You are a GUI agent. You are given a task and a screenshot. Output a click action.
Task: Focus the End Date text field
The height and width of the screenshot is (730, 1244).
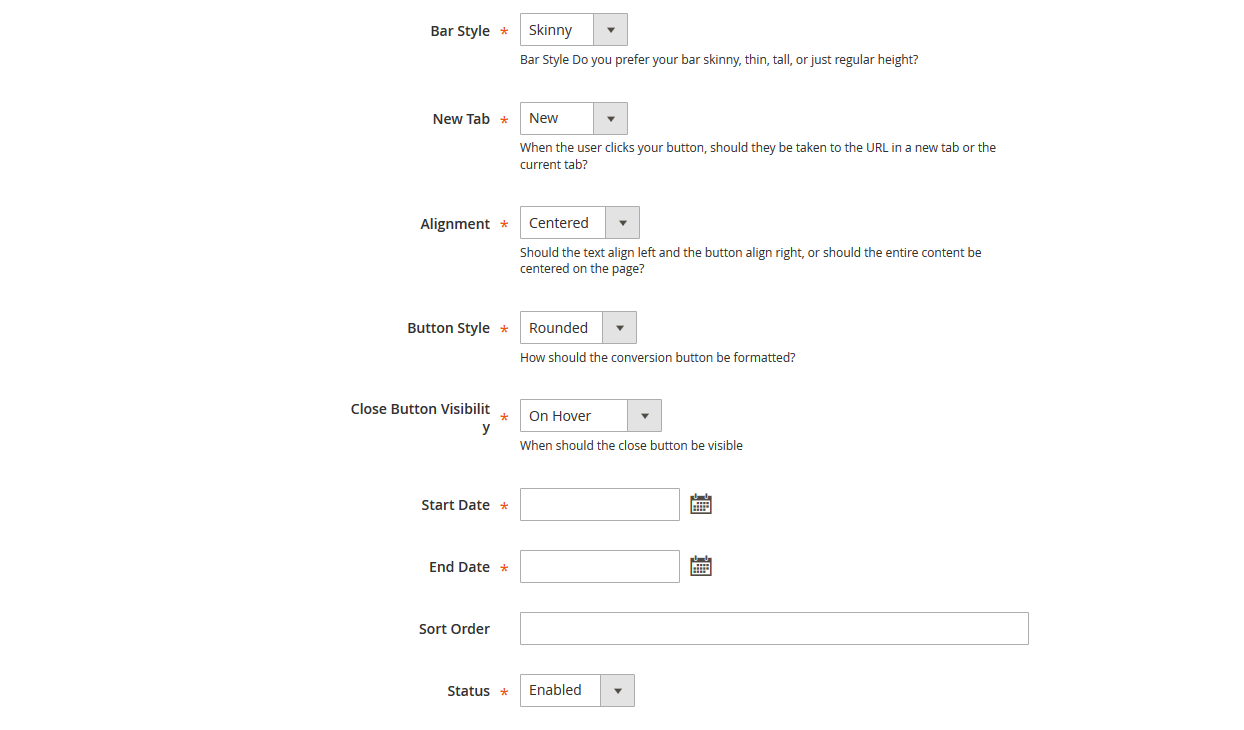coord(600,567)
